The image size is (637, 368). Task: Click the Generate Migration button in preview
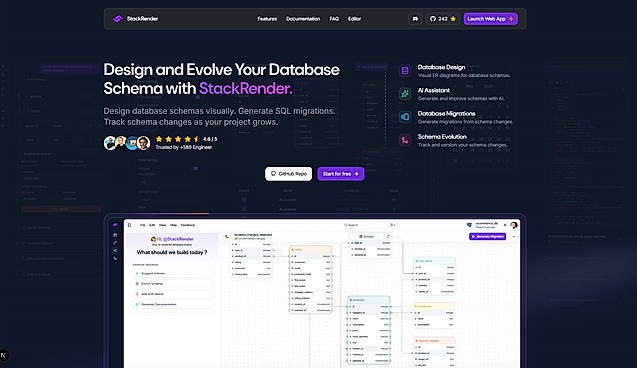[488, 236]
